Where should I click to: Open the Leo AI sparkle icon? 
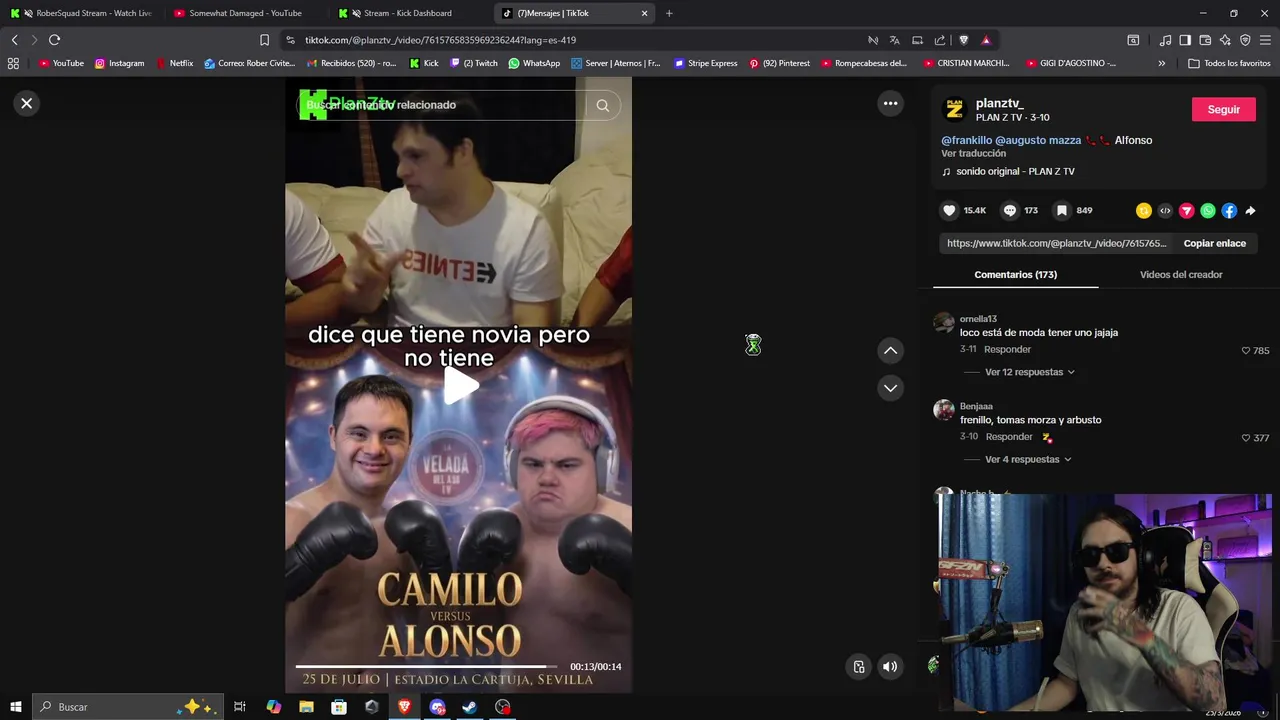click(x=1225, y=40)
